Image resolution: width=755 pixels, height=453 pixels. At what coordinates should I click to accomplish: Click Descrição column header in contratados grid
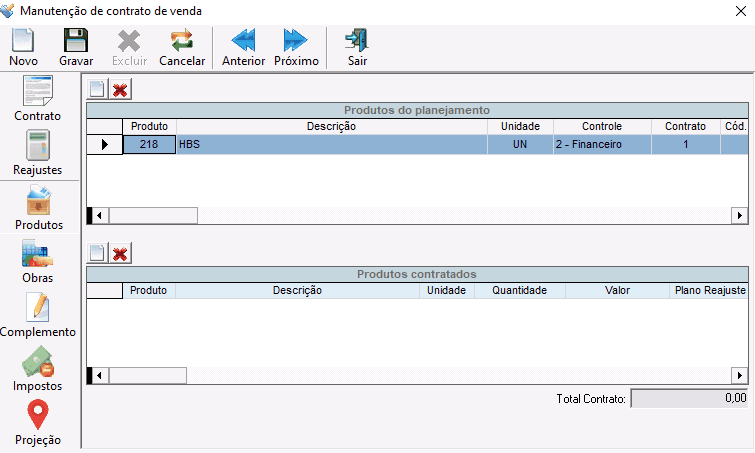pyautogui.click(x=297, y=291)
